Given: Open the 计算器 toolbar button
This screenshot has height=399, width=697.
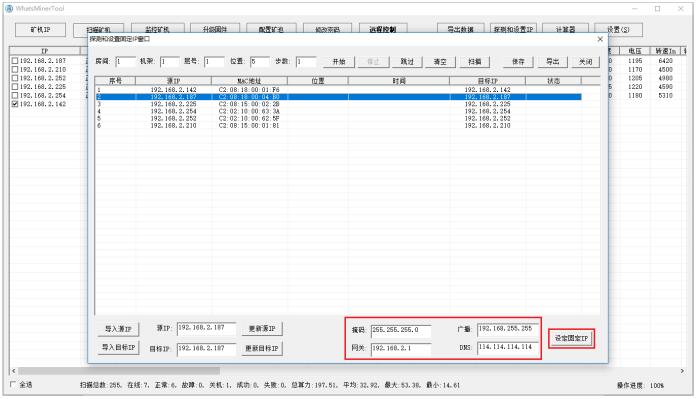Looking at the screenshot, I should pos(565,28).
